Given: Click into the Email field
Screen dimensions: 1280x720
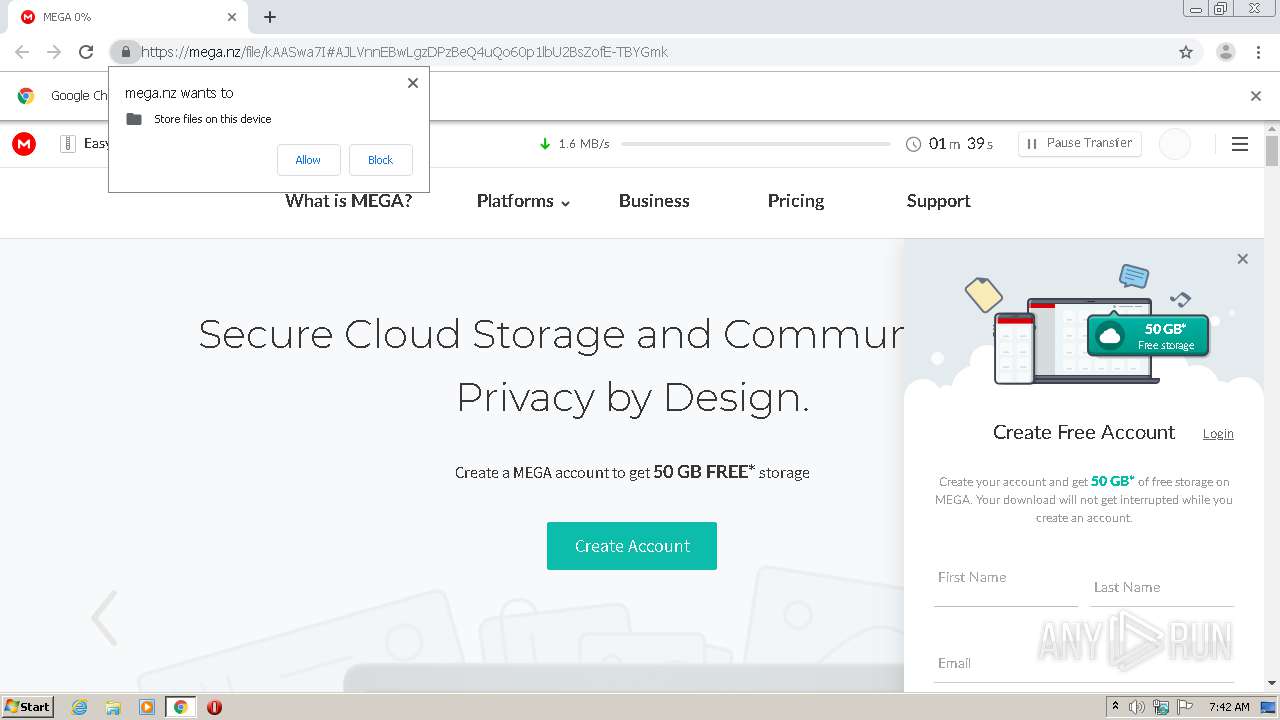Looking at the screenshot, I should coord(1084,663).
